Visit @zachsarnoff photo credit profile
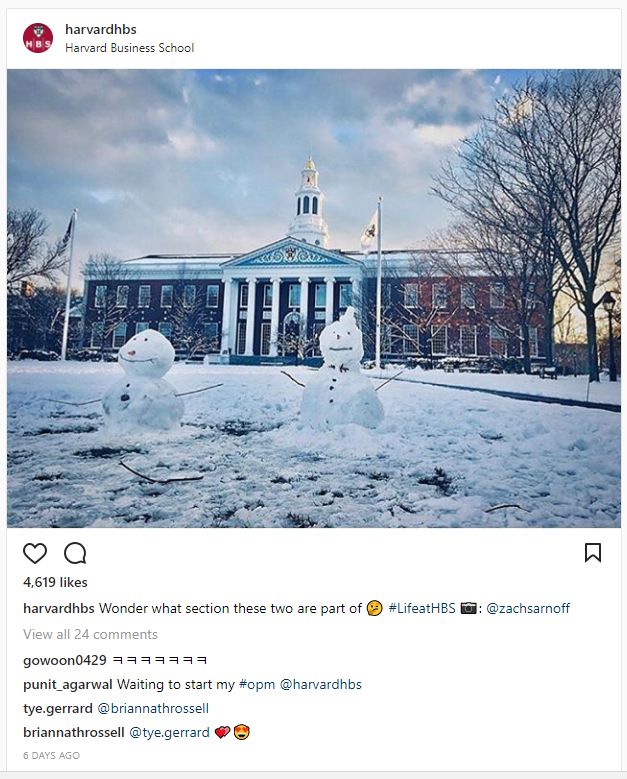 (x=528, y=608)
